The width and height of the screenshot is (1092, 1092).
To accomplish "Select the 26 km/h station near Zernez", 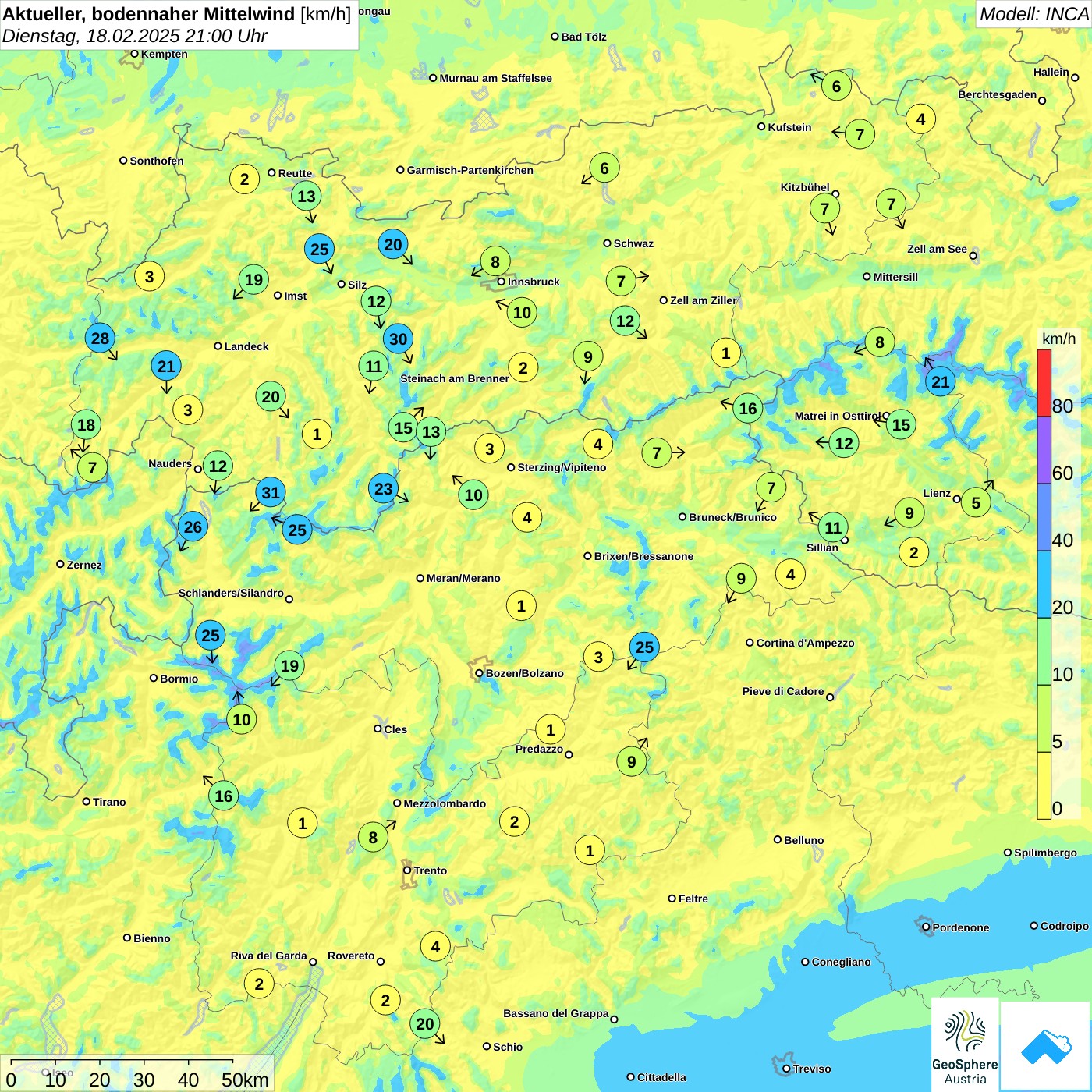I will (193, 526).
